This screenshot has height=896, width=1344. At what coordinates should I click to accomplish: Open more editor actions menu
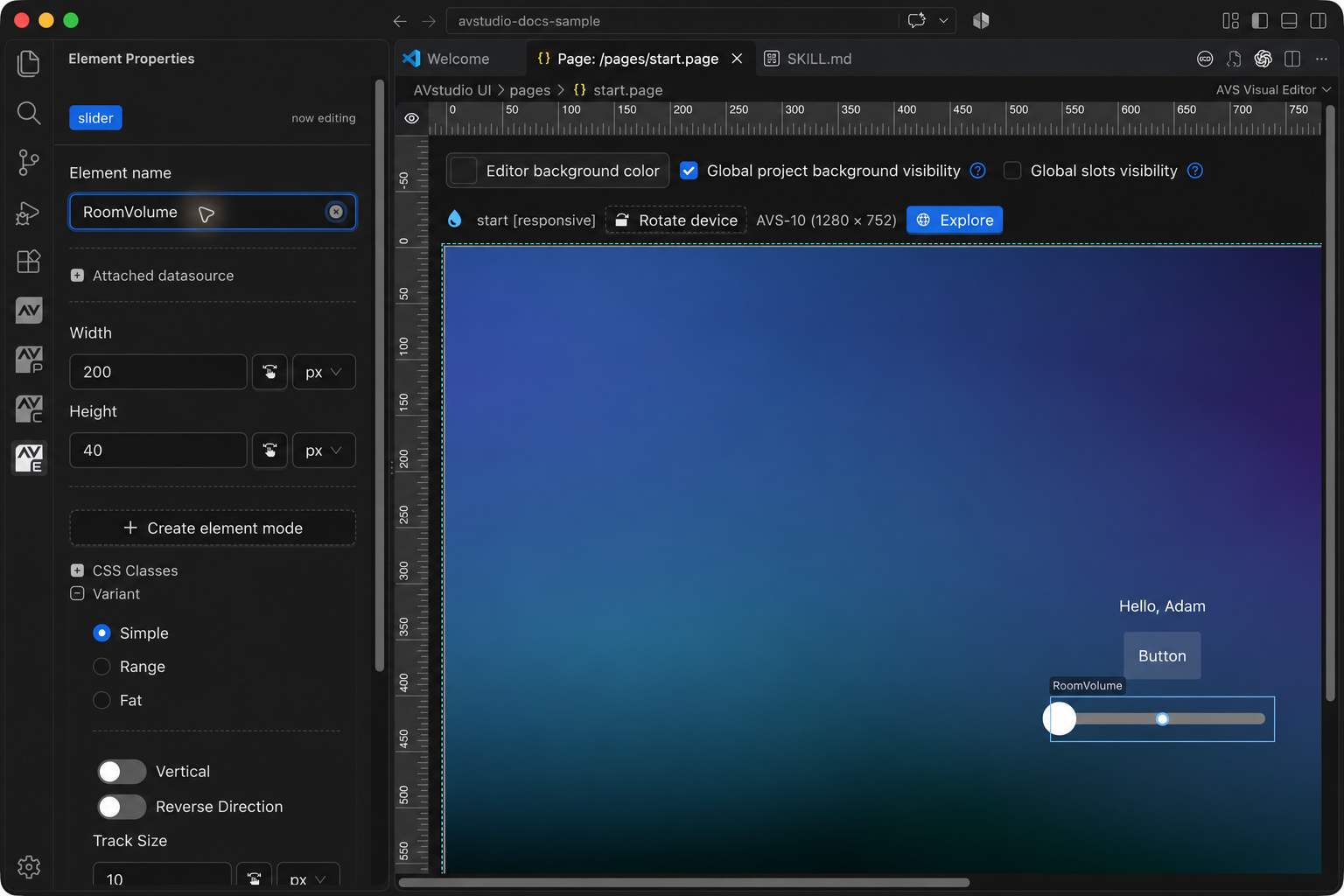coord(1321,59)
